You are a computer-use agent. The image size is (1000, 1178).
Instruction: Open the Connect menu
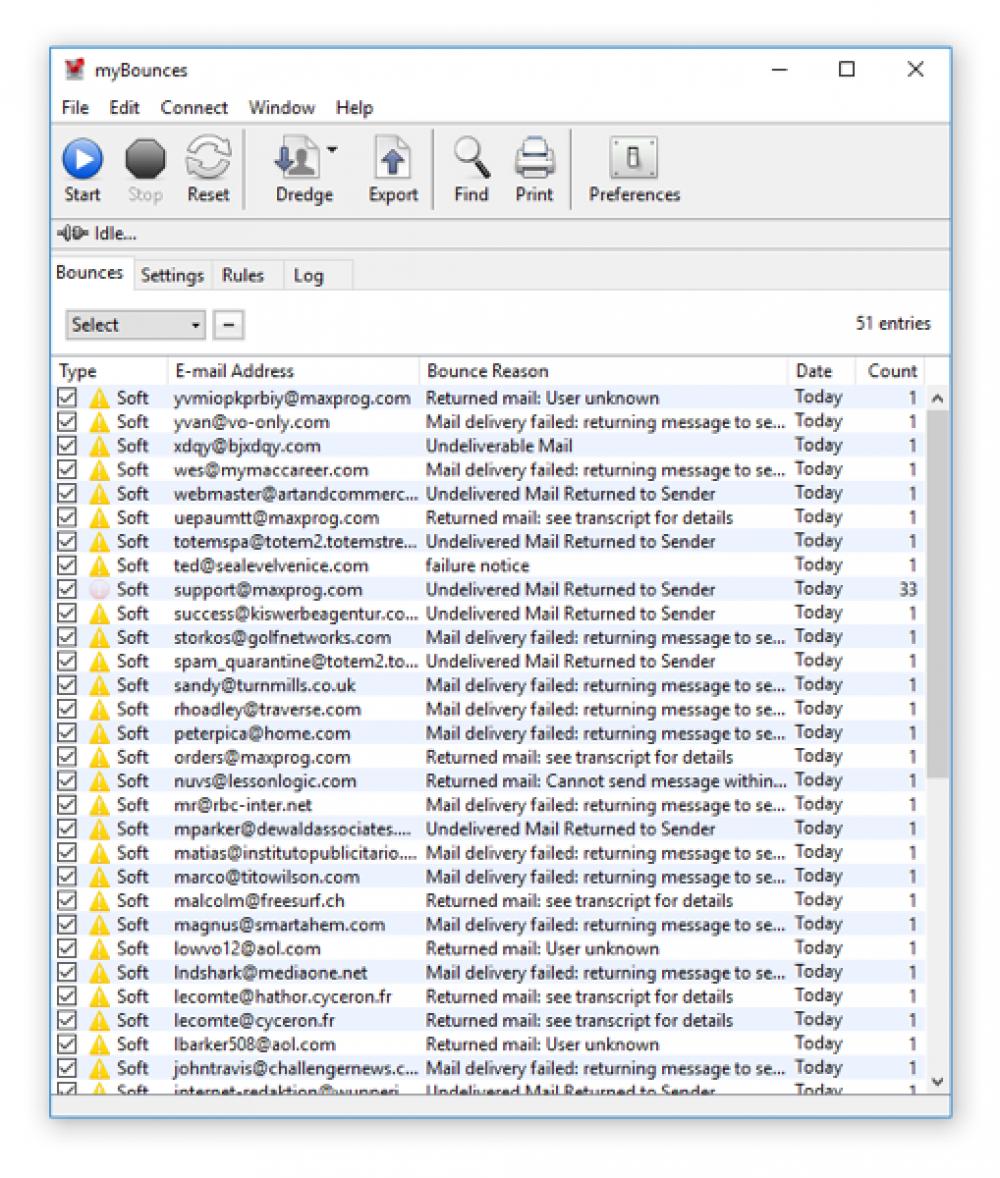(x=194, y=107)
